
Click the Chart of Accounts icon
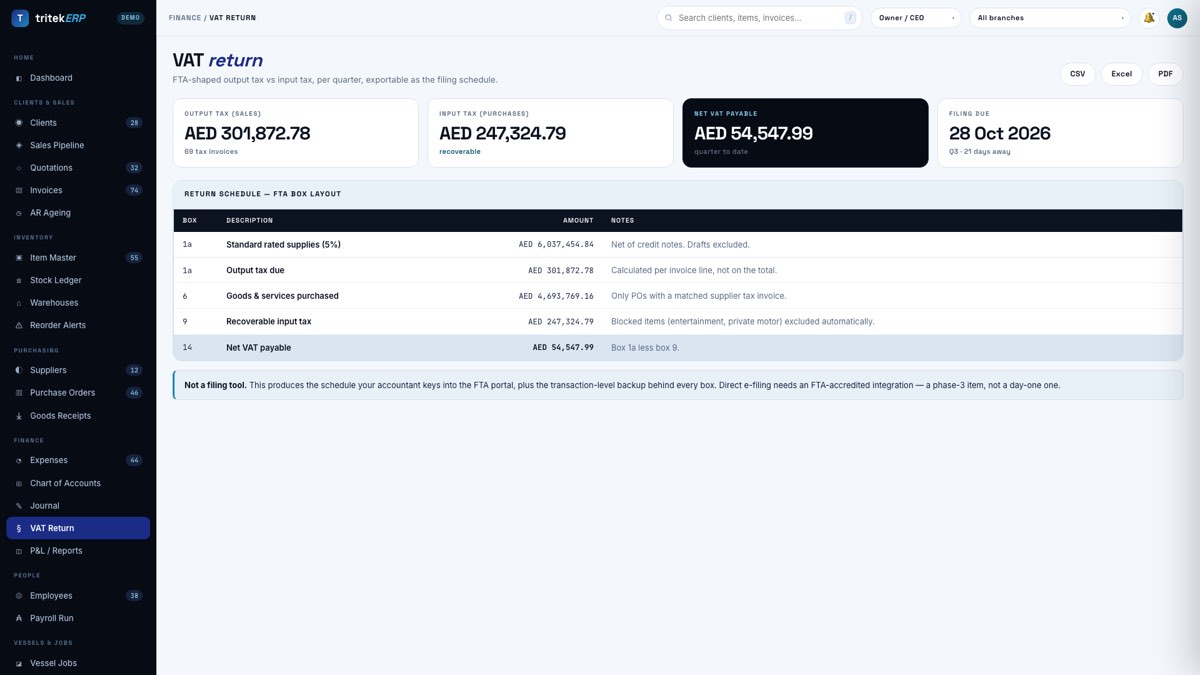[x=19, y=483]
